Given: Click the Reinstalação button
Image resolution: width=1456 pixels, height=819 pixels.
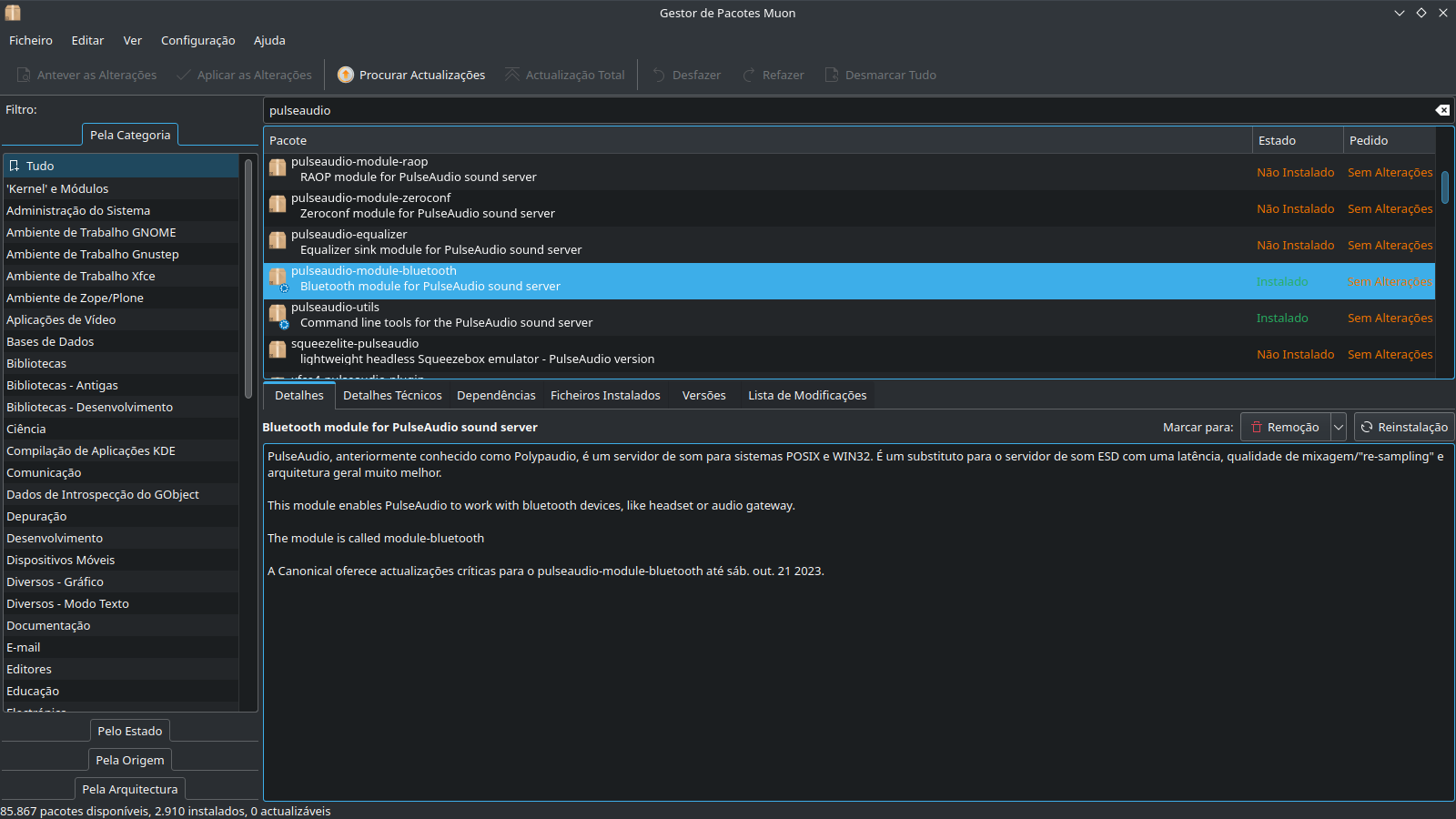Looking at the screenshot, I should pos(1404,427).
